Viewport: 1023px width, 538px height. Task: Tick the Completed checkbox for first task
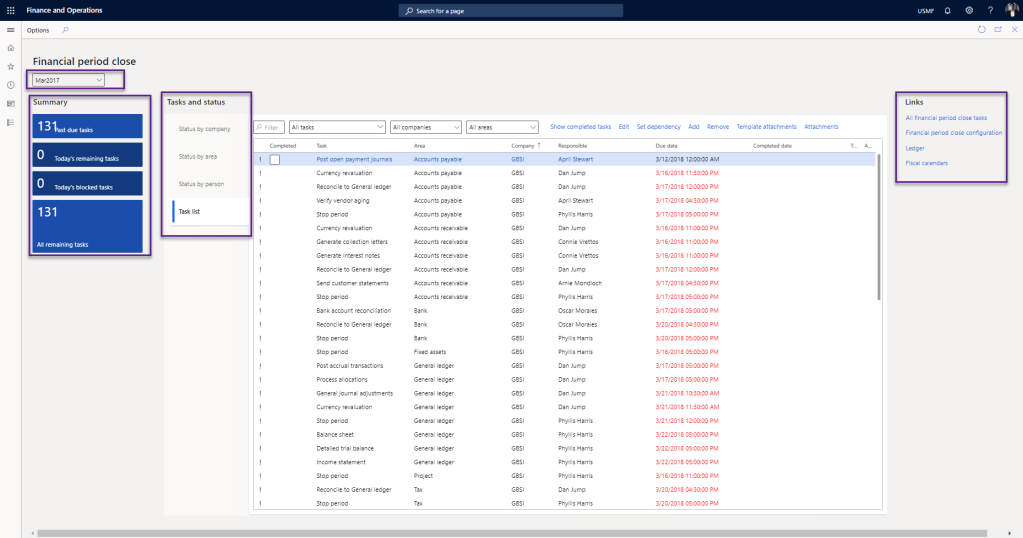[275, 159]
